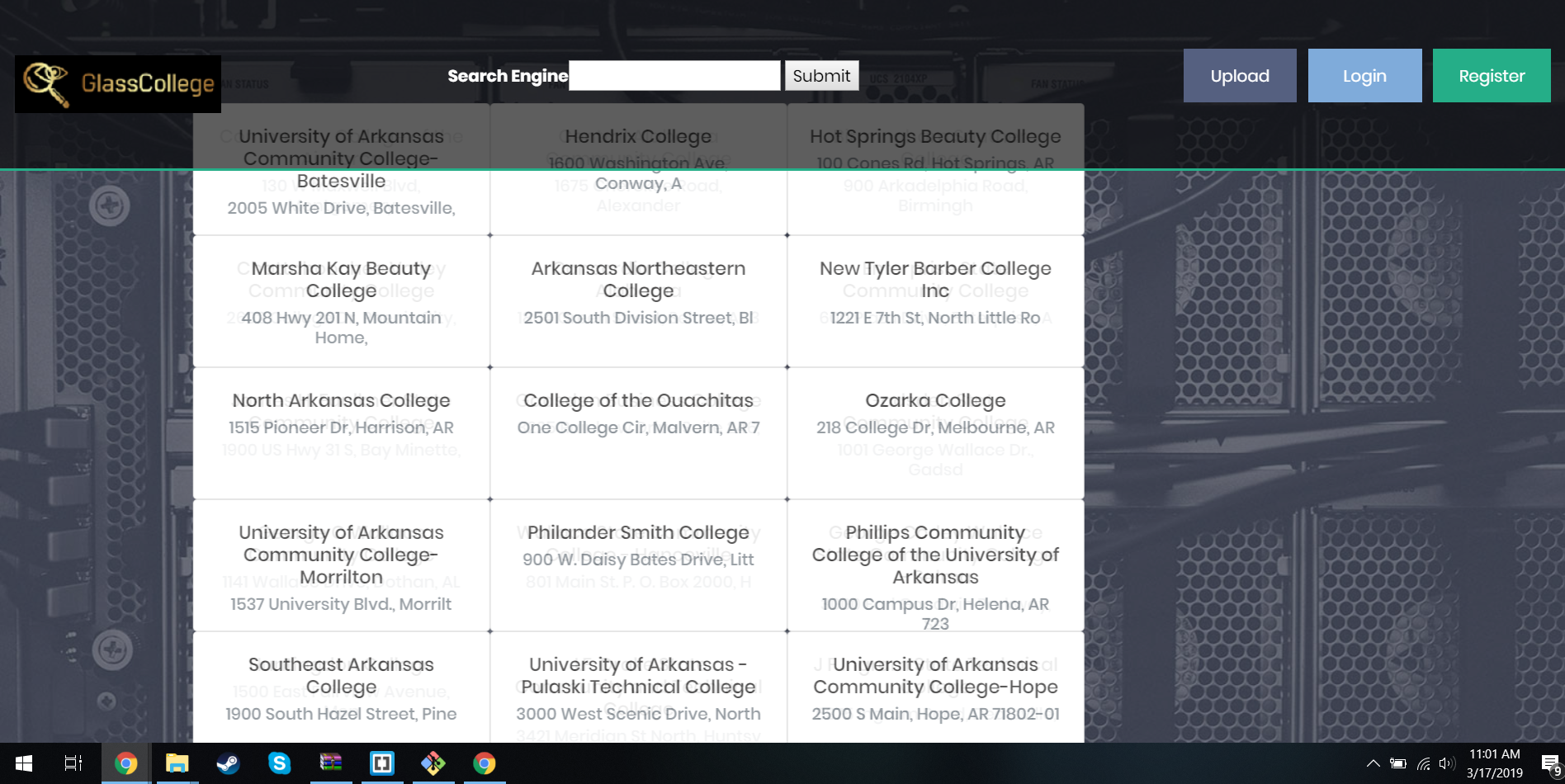1565x784 pixels.
Task: Click address "1515 Pioneer Dr, Harrison, AR"
Action: 341,427
